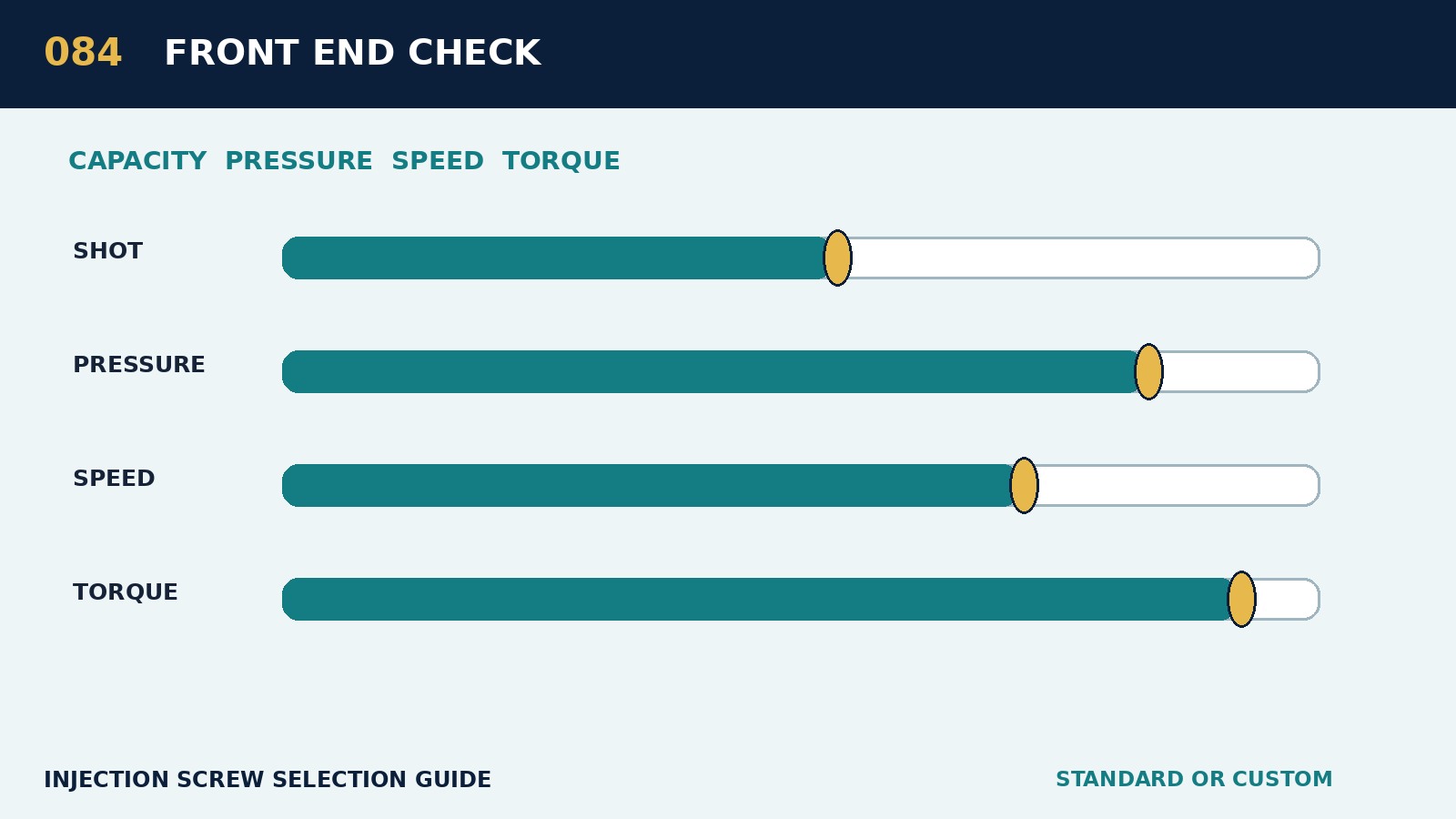1456x819 pixels.
Task: Select the SPEED heading tab at top
Action: [438, 161]
